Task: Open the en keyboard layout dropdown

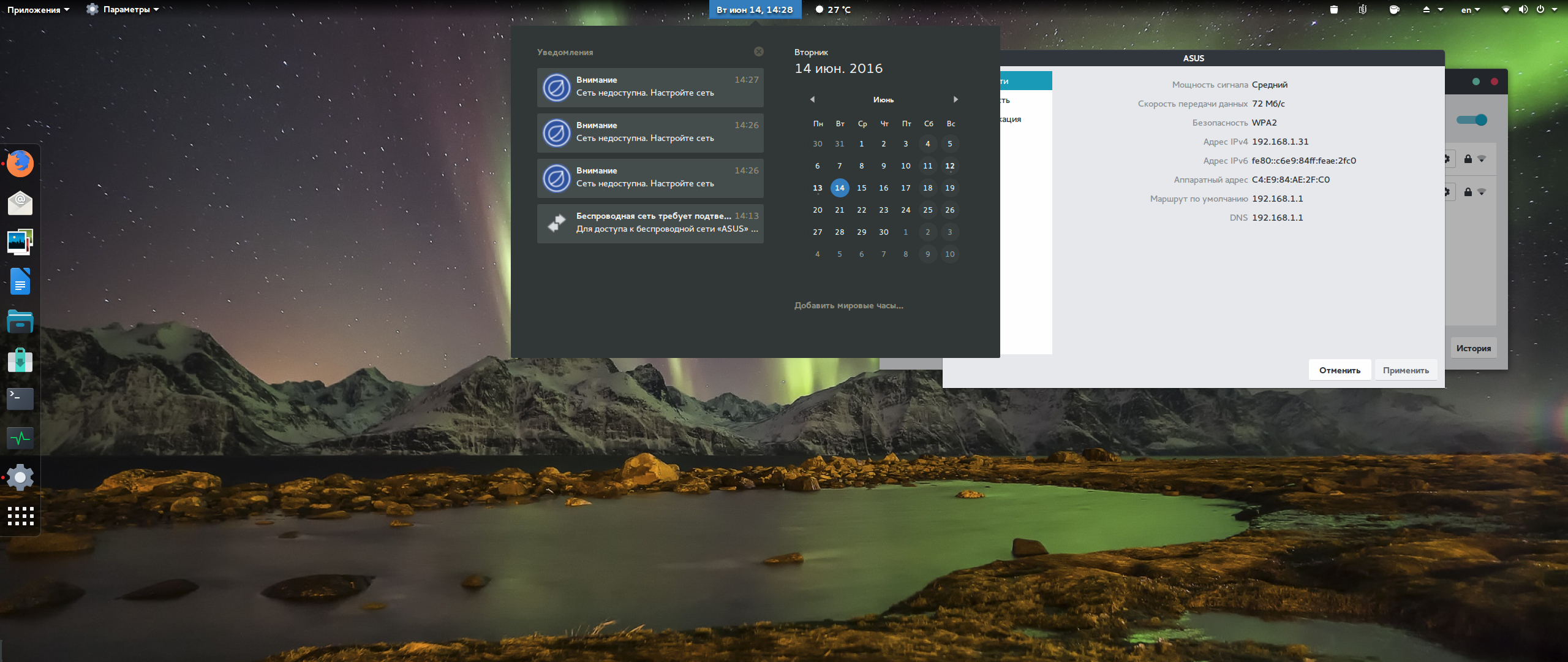Action: (1470, 10)
